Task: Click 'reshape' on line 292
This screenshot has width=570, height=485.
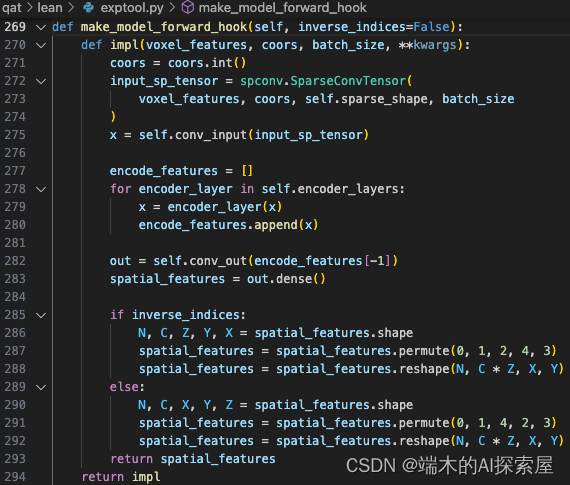Action: tap(424, 441)
